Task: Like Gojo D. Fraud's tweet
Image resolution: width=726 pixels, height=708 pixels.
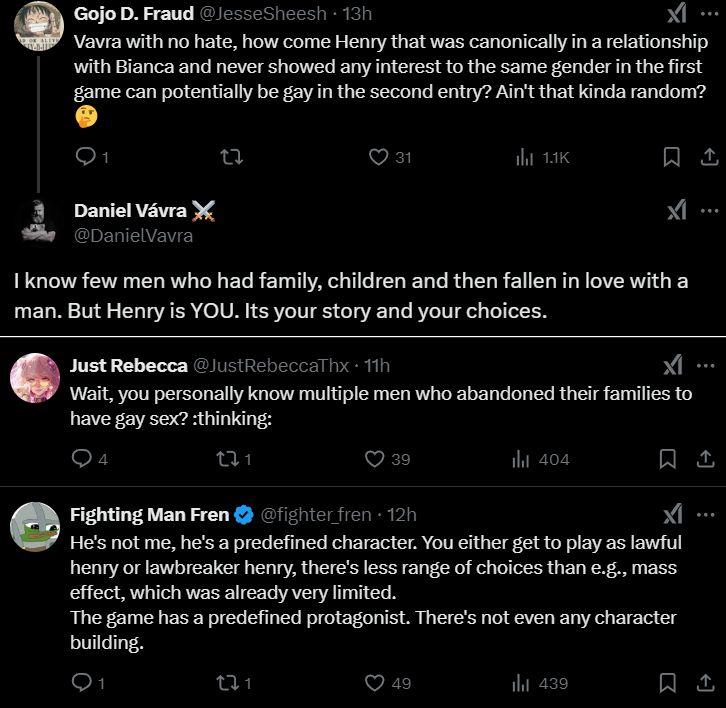Action: click(378, 157)
